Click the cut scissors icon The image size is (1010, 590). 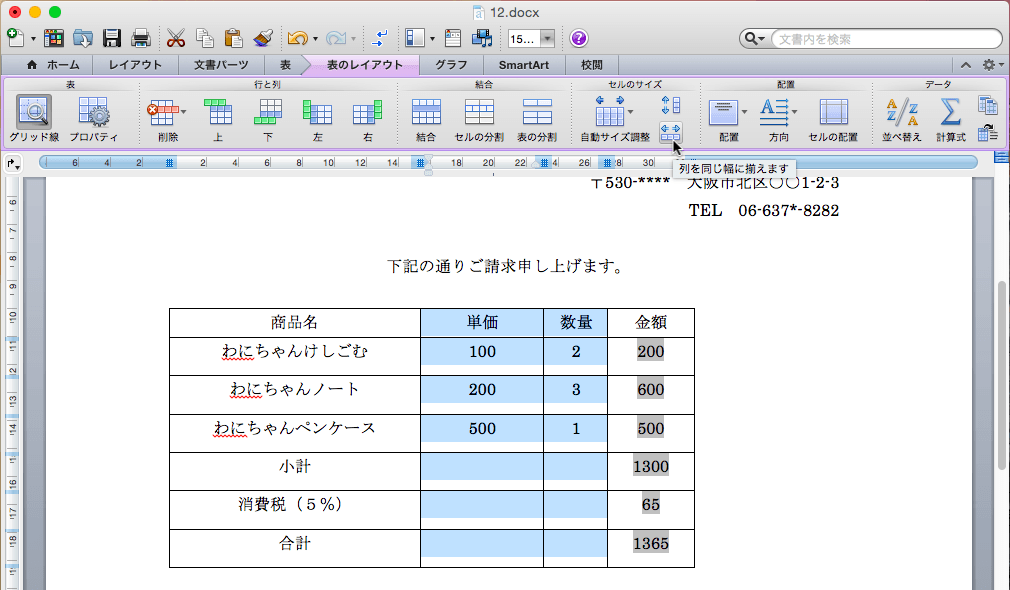tap(175, 39)
